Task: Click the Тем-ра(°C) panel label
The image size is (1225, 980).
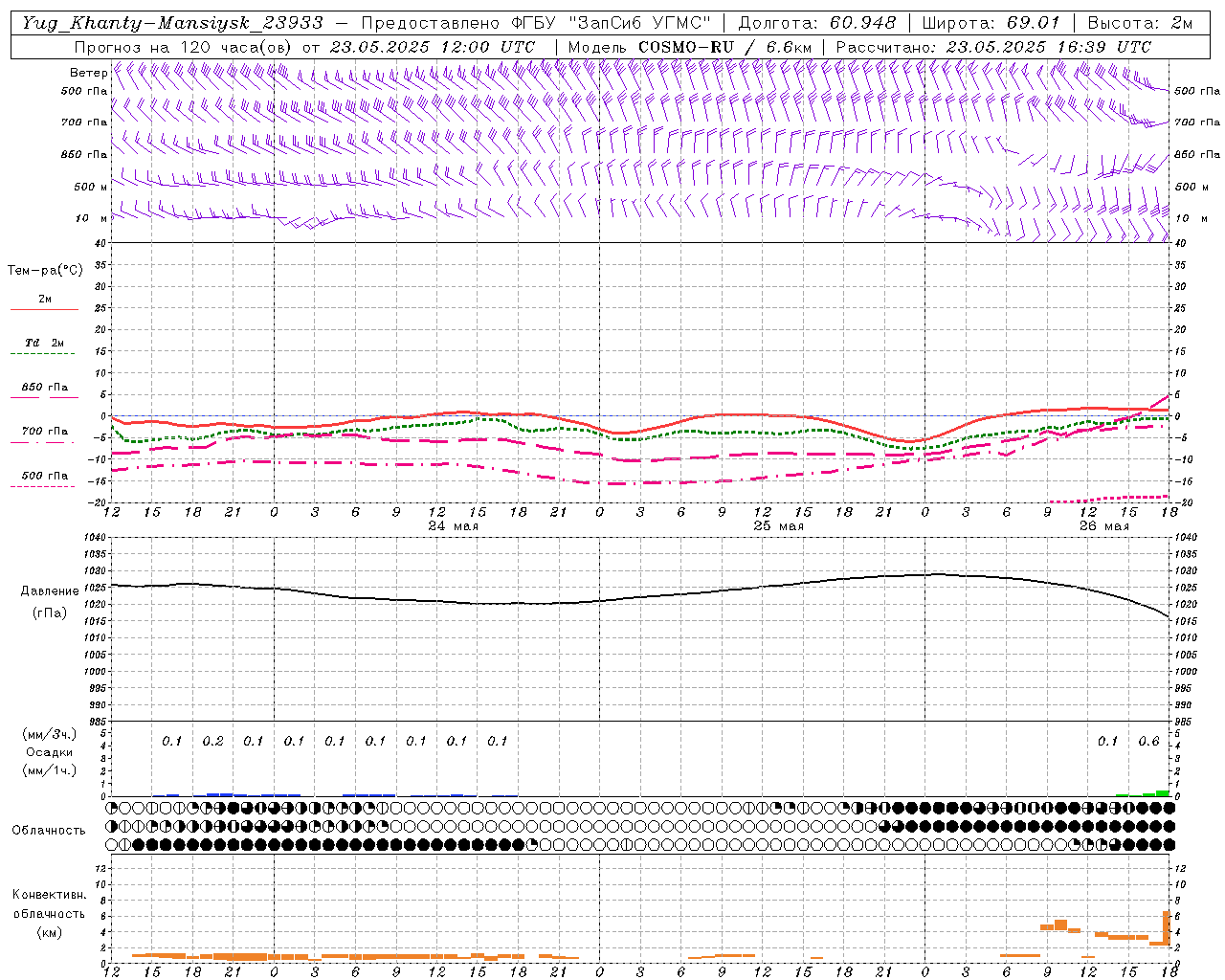Action: 45,271
